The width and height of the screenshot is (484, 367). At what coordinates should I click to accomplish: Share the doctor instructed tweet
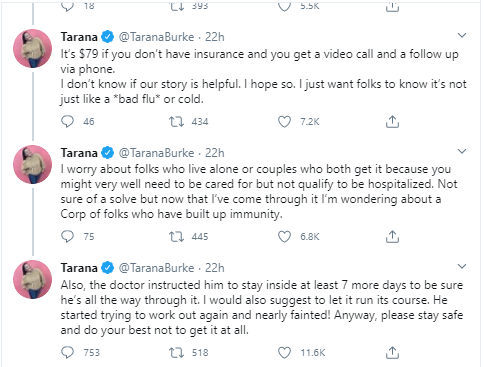(x=392, y=352)
